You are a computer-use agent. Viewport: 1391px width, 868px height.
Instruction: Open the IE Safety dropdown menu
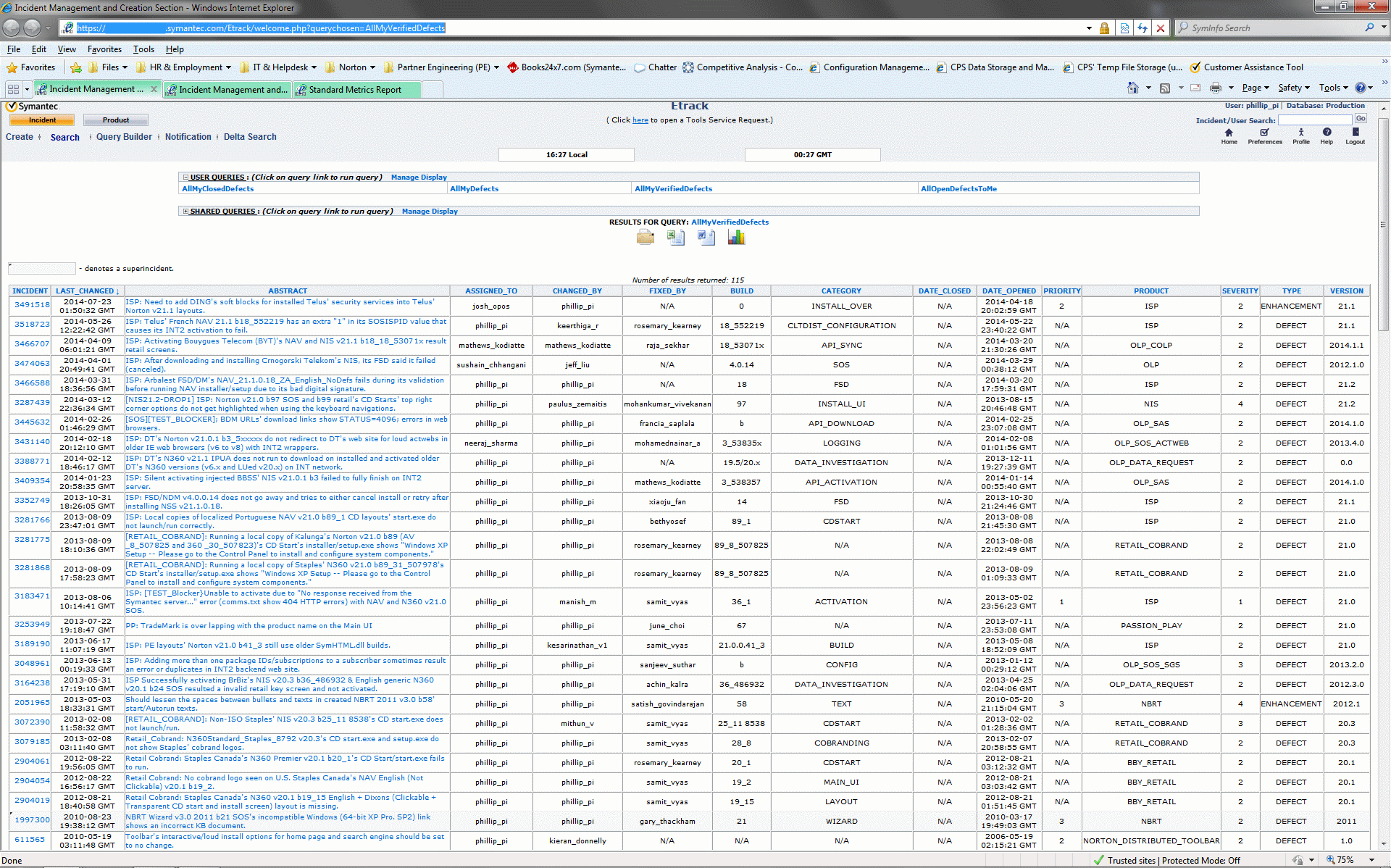pos(1293,88)
